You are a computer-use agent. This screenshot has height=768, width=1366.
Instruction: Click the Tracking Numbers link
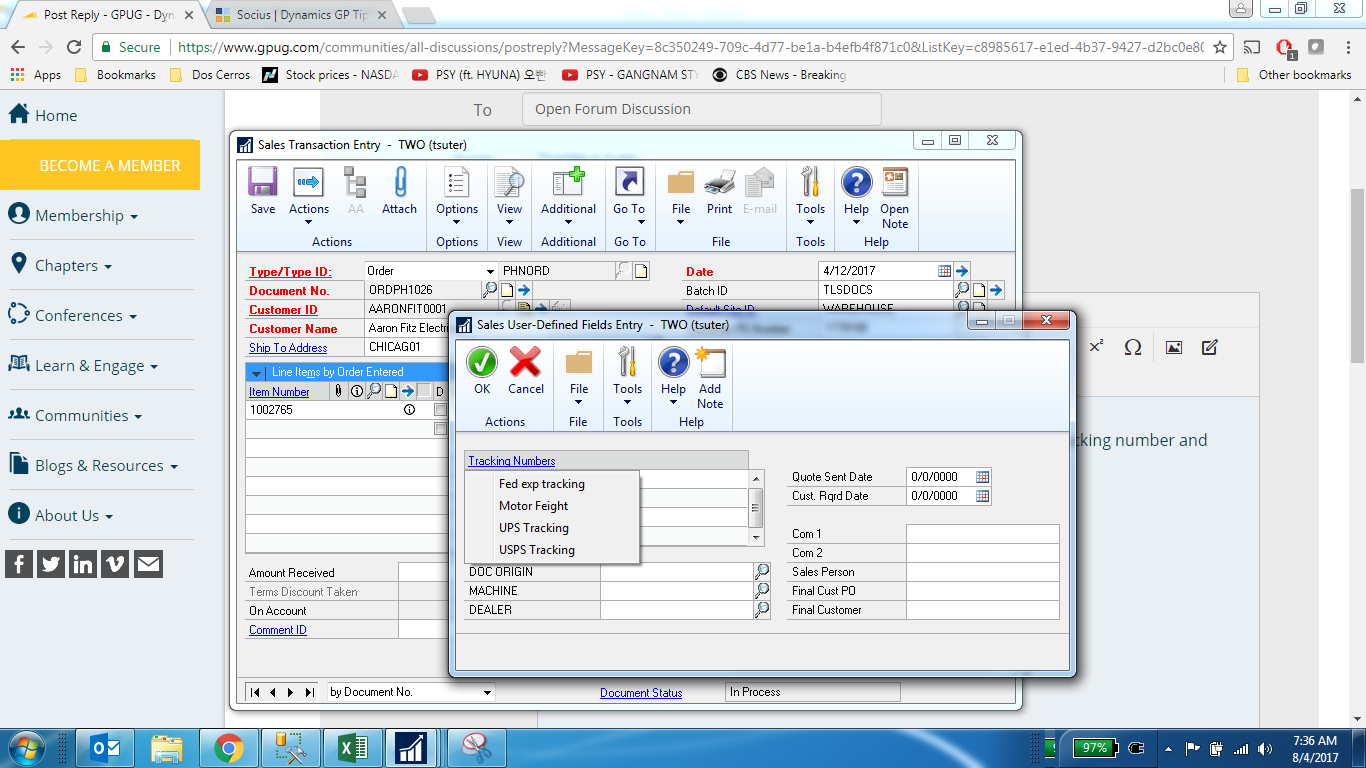tap(512, 461)
